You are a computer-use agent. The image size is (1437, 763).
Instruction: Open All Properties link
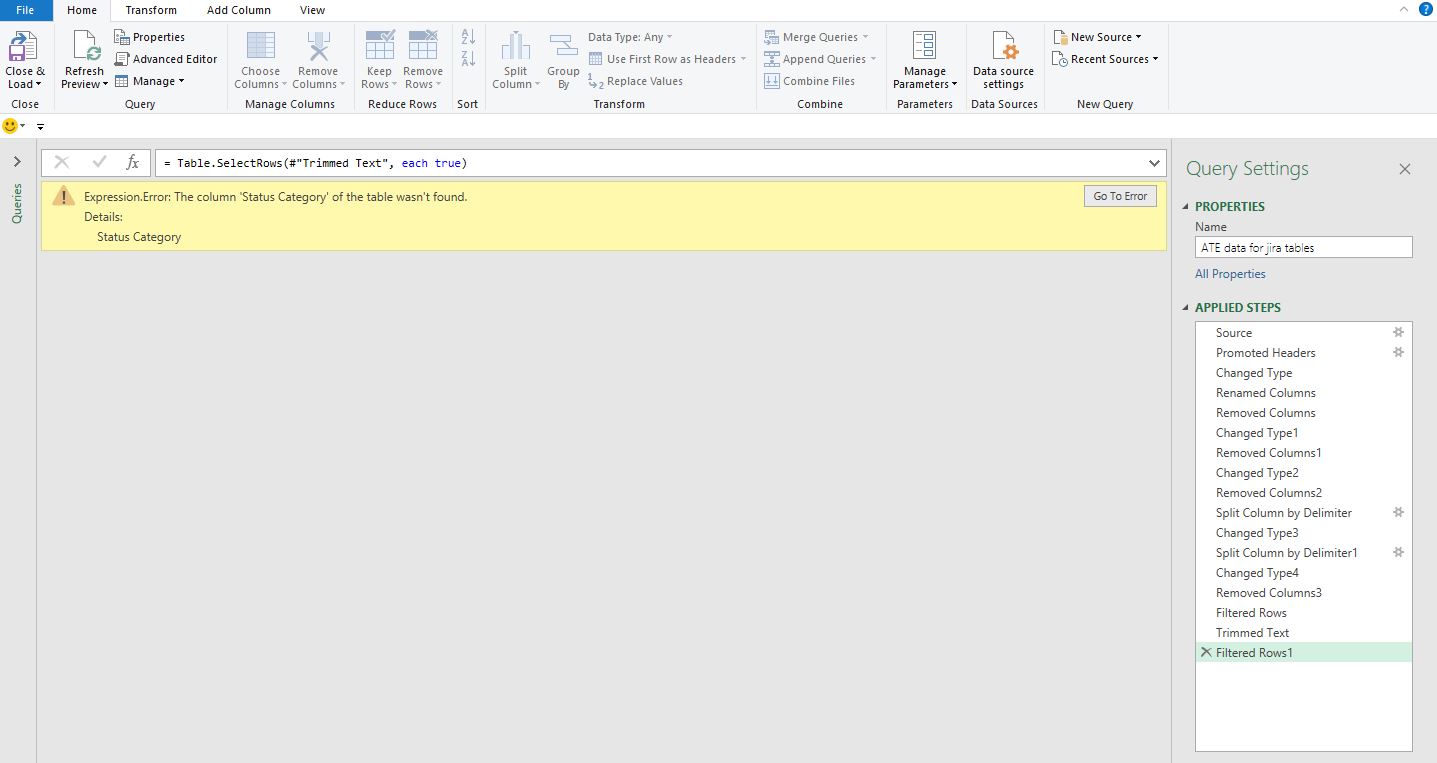(x=1230, y=274)
